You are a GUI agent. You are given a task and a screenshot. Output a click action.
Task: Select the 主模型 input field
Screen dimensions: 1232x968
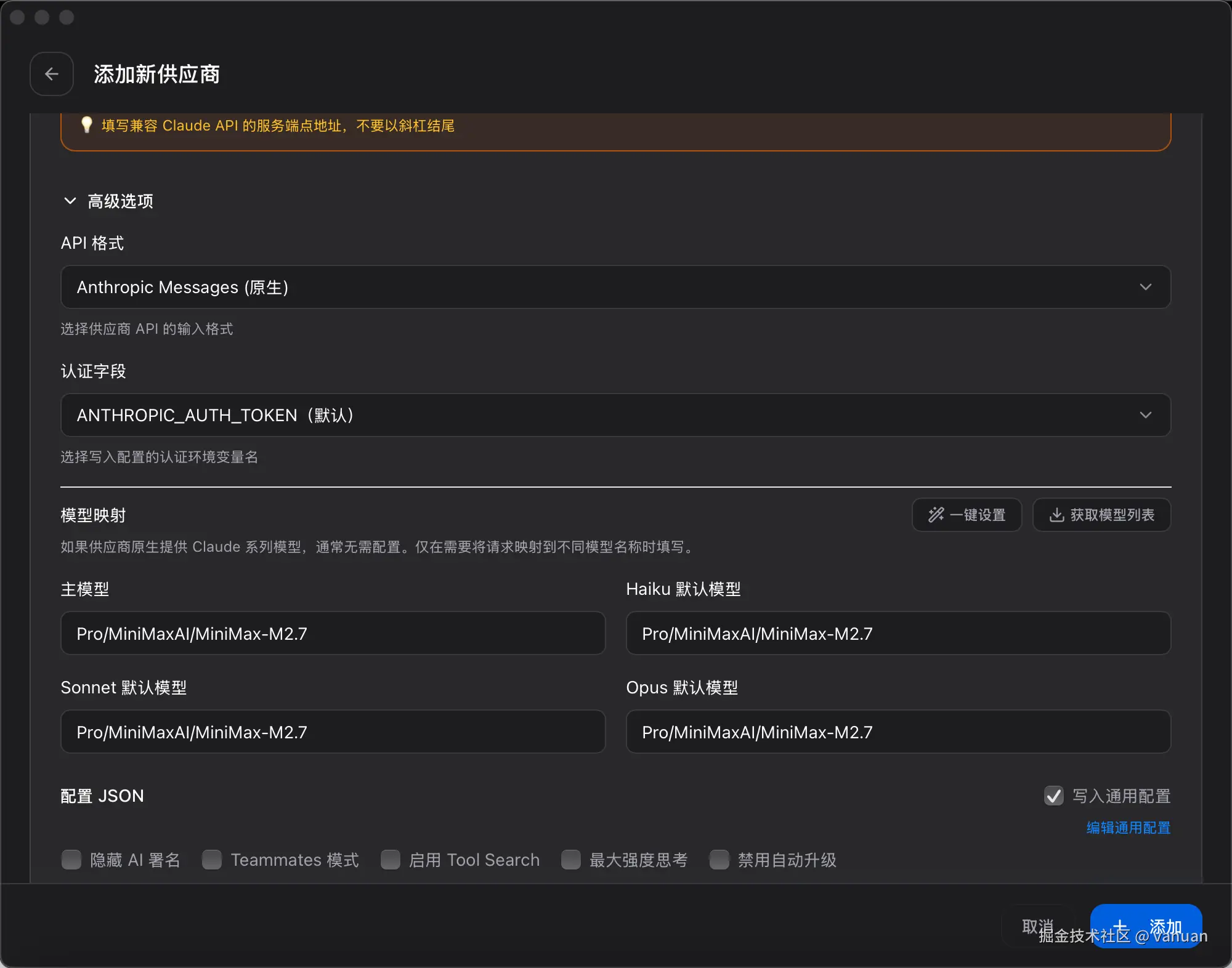coord(333,633)
